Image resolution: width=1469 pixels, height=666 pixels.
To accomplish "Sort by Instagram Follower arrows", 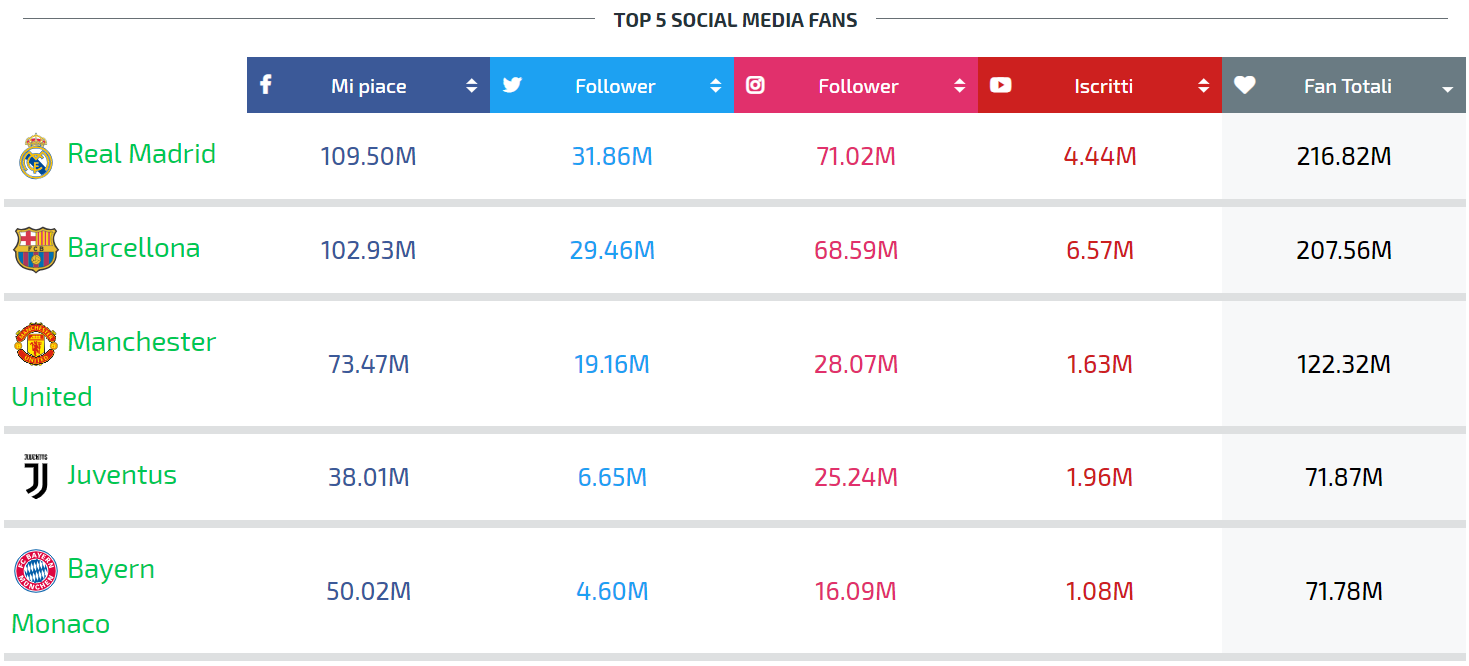I will pyautogui.click(x=959, y=86).
